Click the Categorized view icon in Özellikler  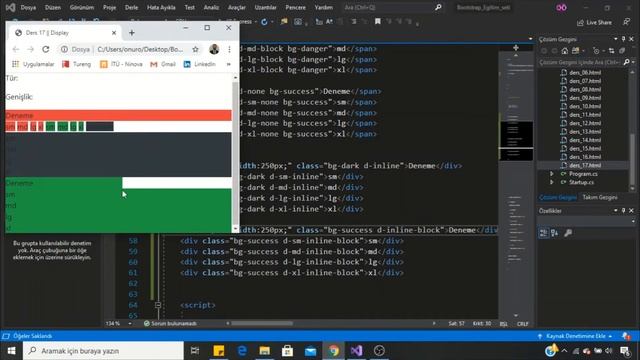tap(544, 233)
